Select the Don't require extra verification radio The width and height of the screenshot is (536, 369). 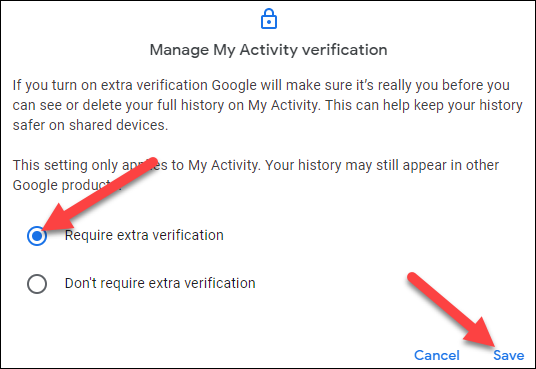pyautogui.click(x=37, y=284)
